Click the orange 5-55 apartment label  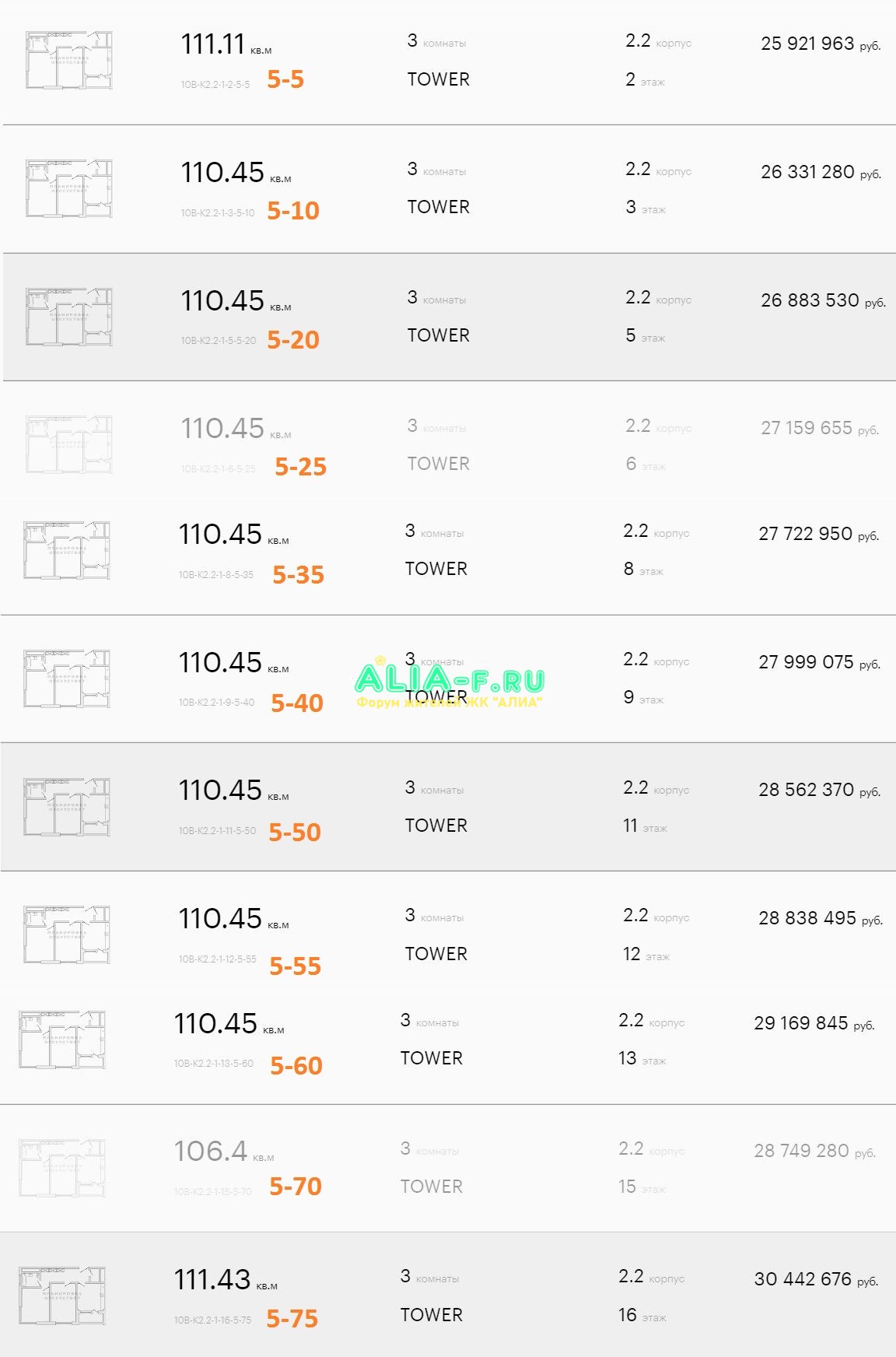click(x=296, y=966)
